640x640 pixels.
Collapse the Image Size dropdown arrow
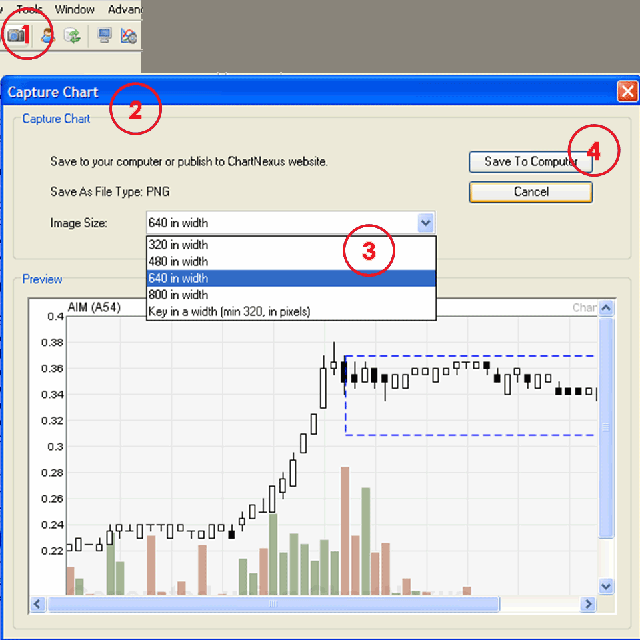point(426,223)
